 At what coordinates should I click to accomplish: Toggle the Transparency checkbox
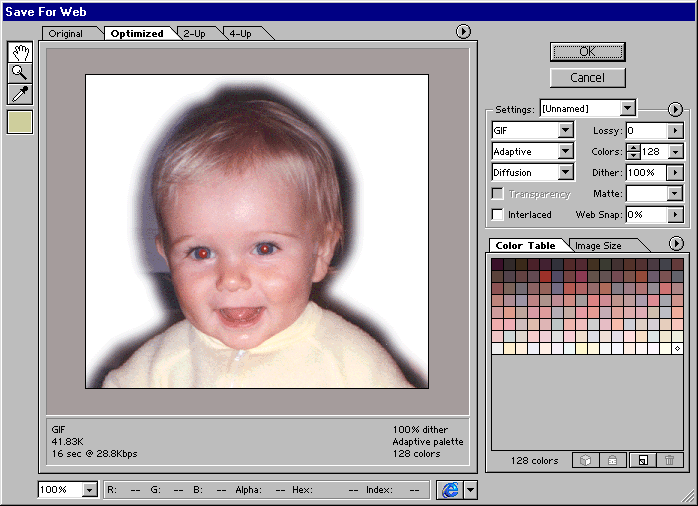coord(498,194)
